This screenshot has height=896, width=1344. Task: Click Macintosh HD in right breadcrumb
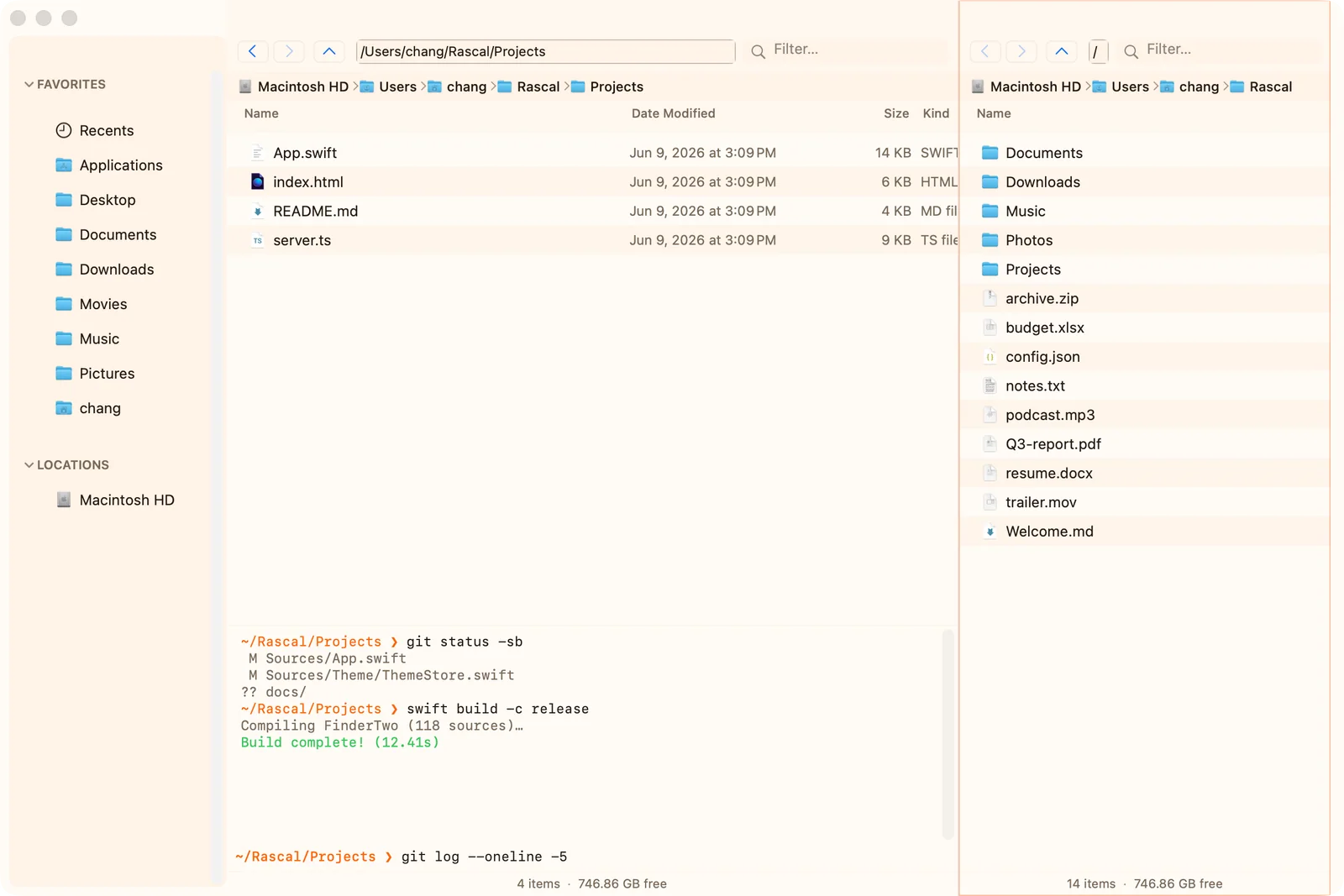1026,86
